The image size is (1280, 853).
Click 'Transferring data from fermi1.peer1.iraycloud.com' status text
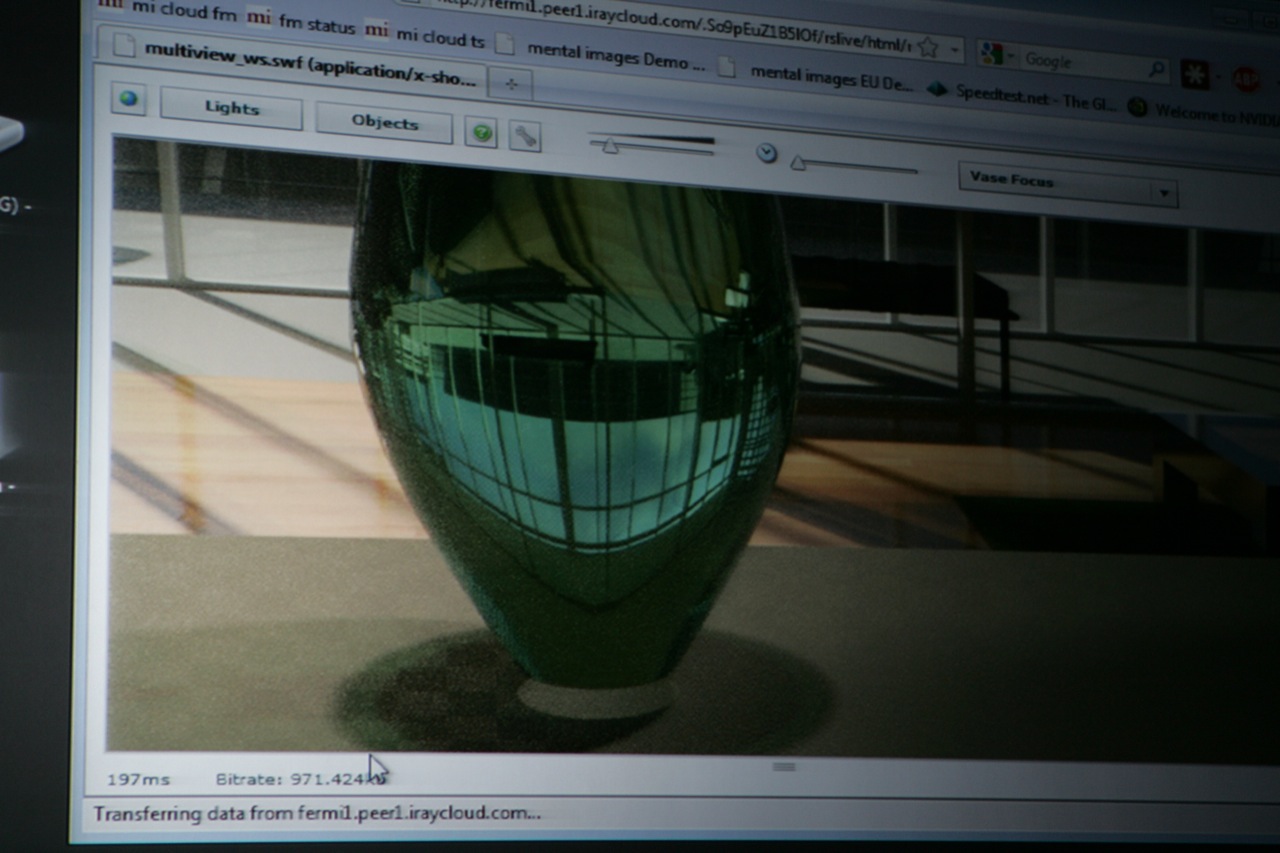point(317,813)
